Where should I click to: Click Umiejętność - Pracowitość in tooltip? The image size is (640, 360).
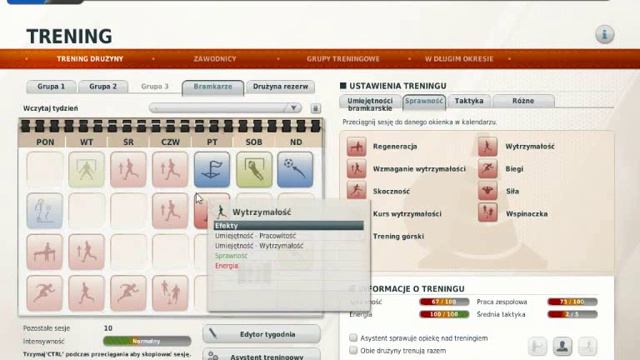(256, 236)
